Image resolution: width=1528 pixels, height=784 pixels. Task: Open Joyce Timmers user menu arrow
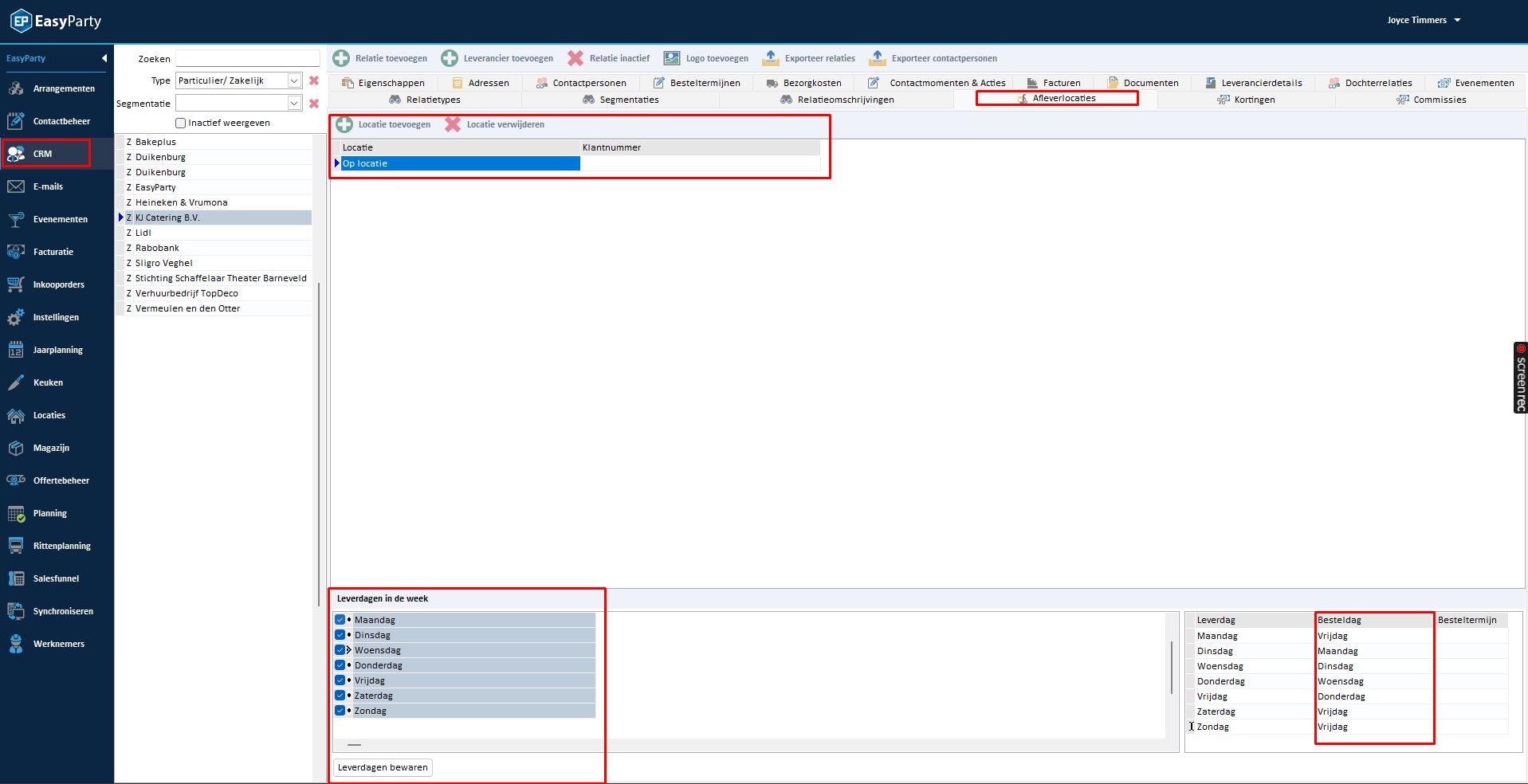click(1458, 21)
